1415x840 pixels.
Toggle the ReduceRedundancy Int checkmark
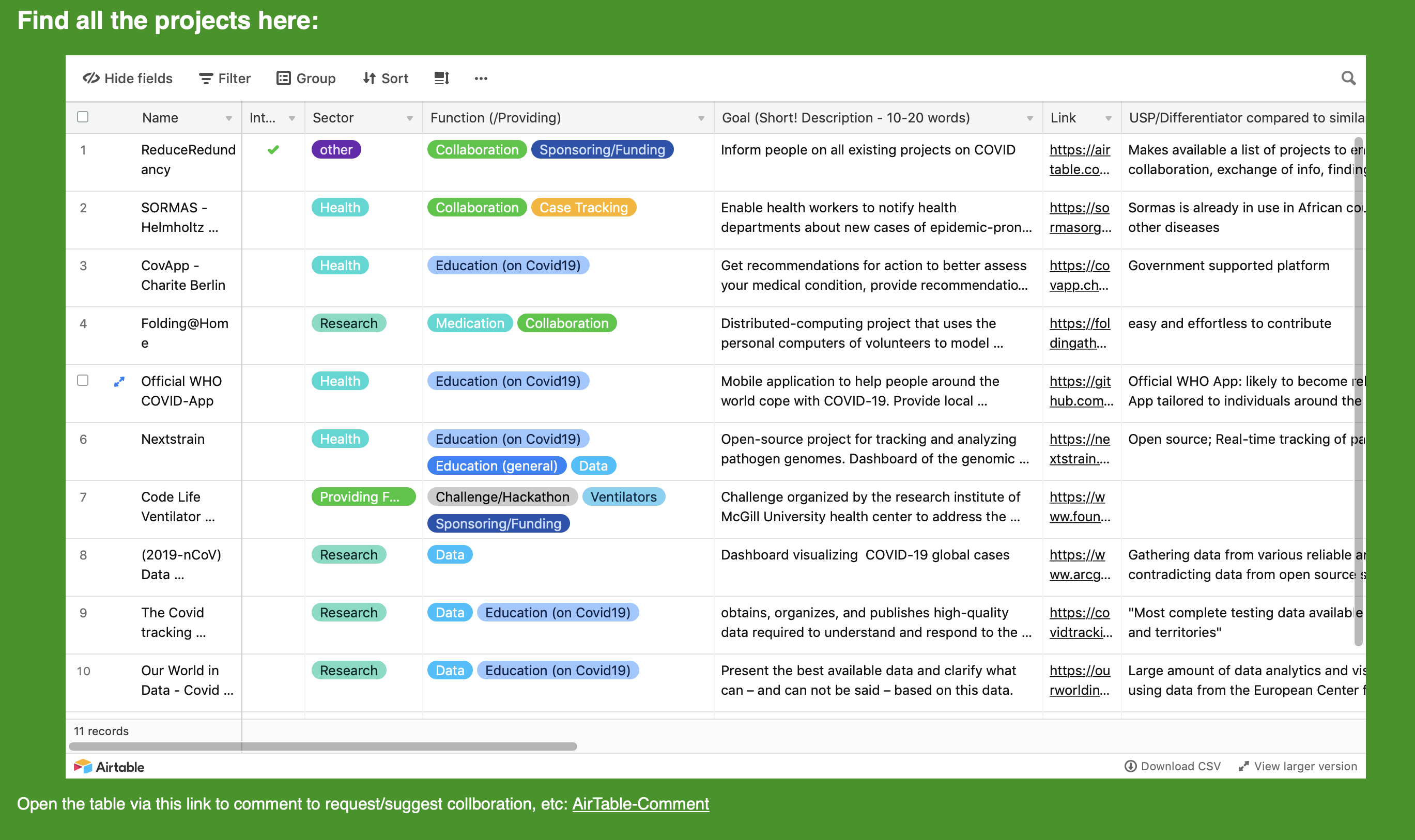click(273, 150)
